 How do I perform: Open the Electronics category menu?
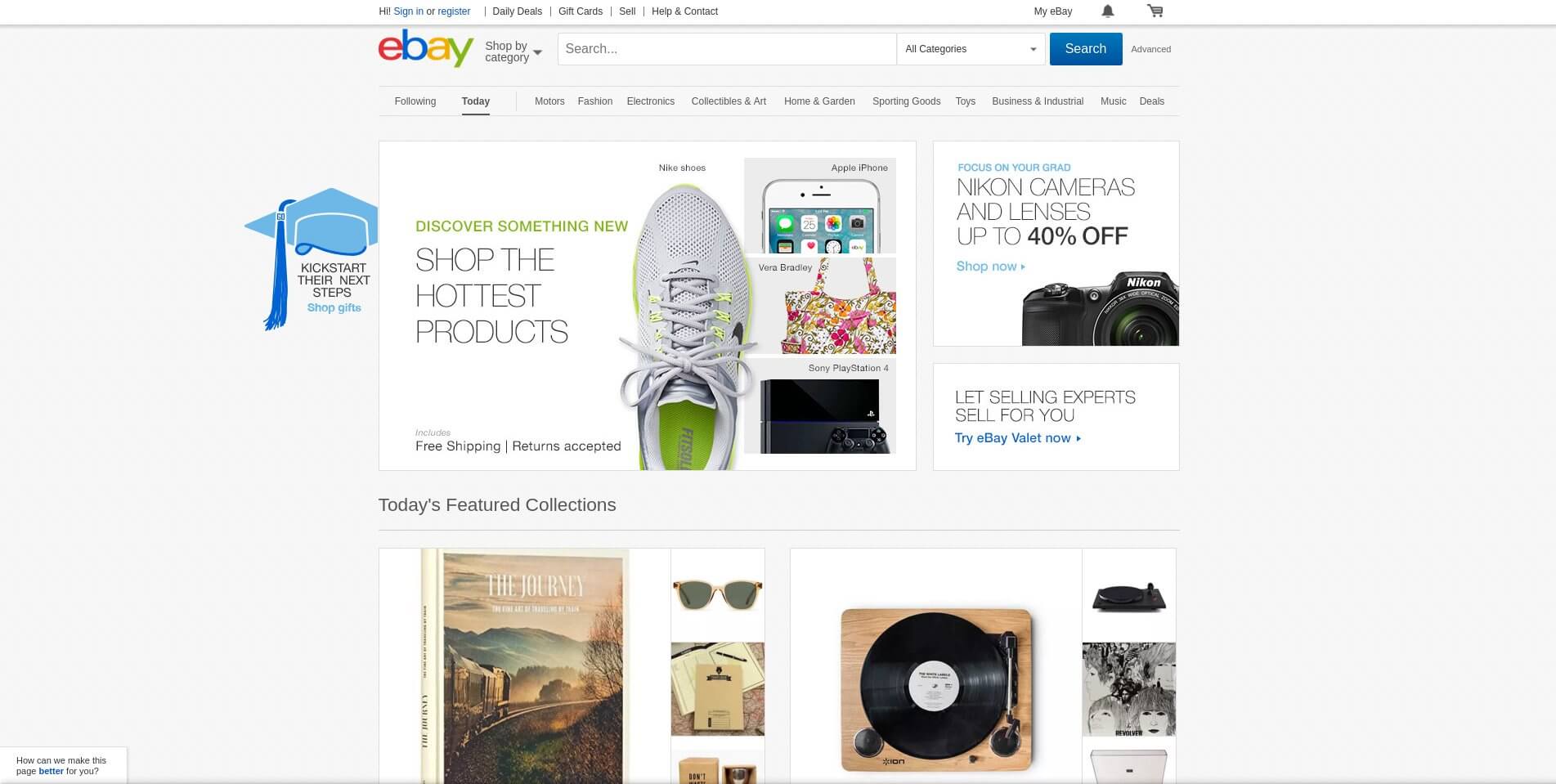pyautogui.click(x=651, y=101)
